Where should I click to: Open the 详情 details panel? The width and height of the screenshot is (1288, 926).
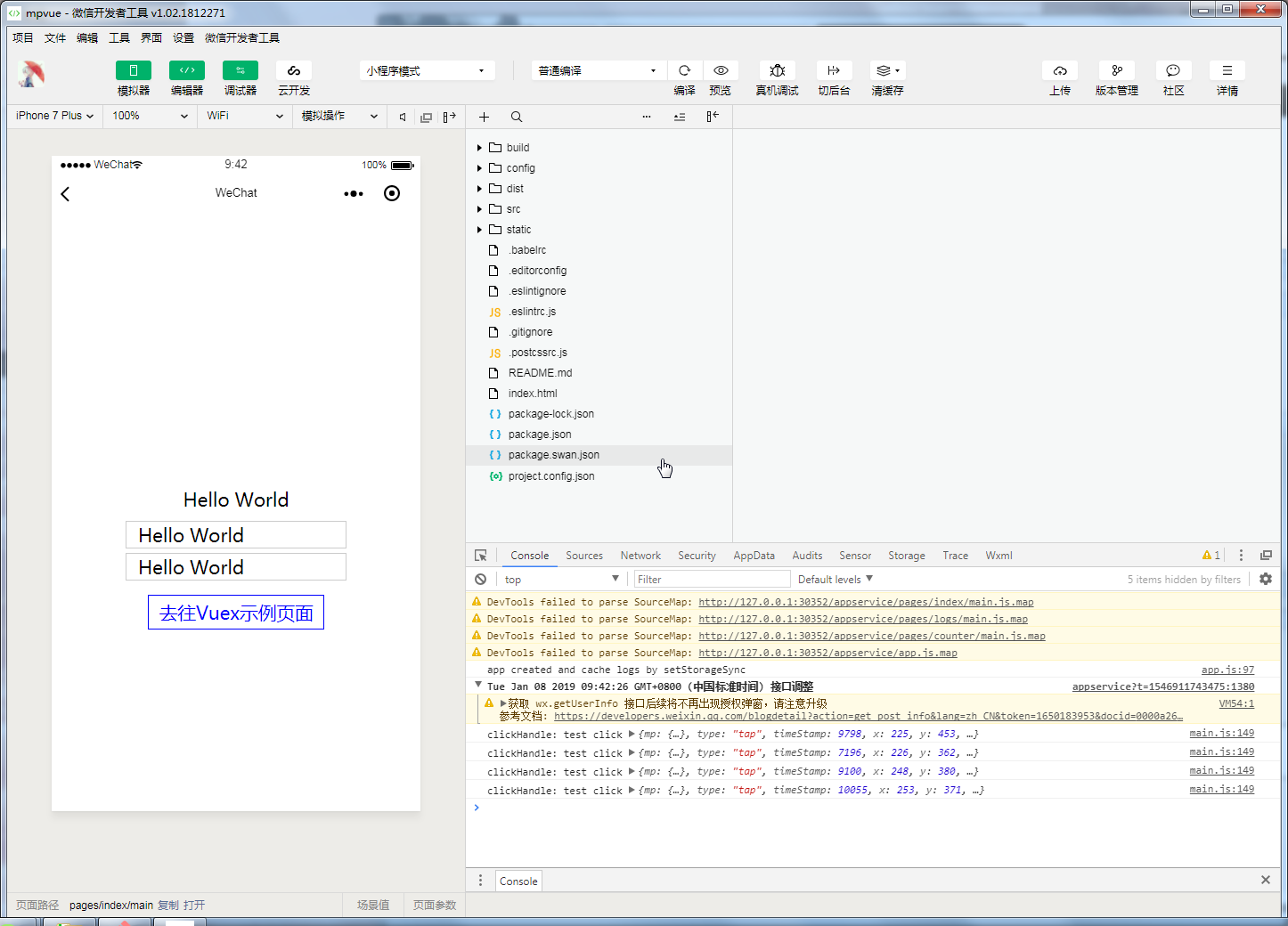[1227, 70]
